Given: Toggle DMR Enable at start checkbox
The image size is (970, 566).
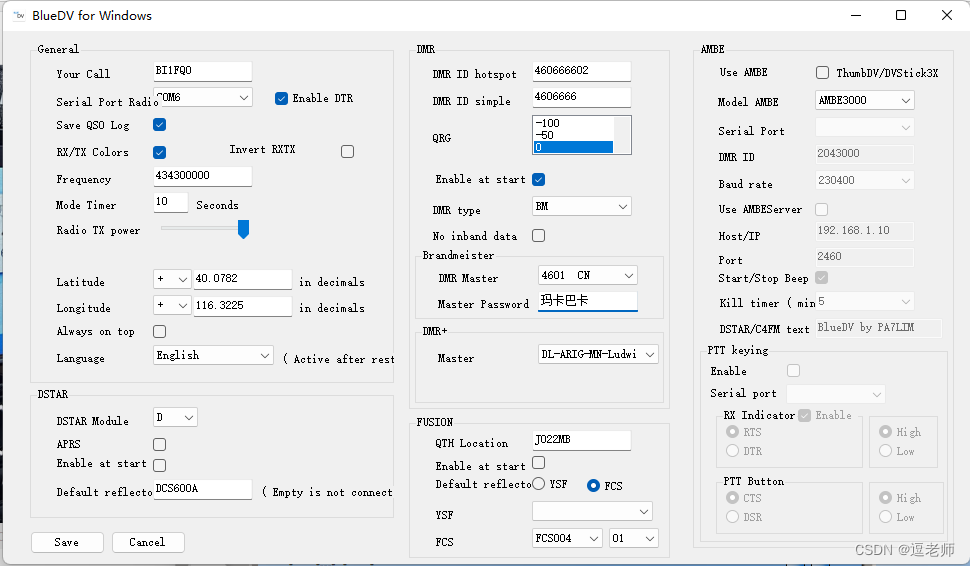Looking at the screenshot, I should [539, 179].
